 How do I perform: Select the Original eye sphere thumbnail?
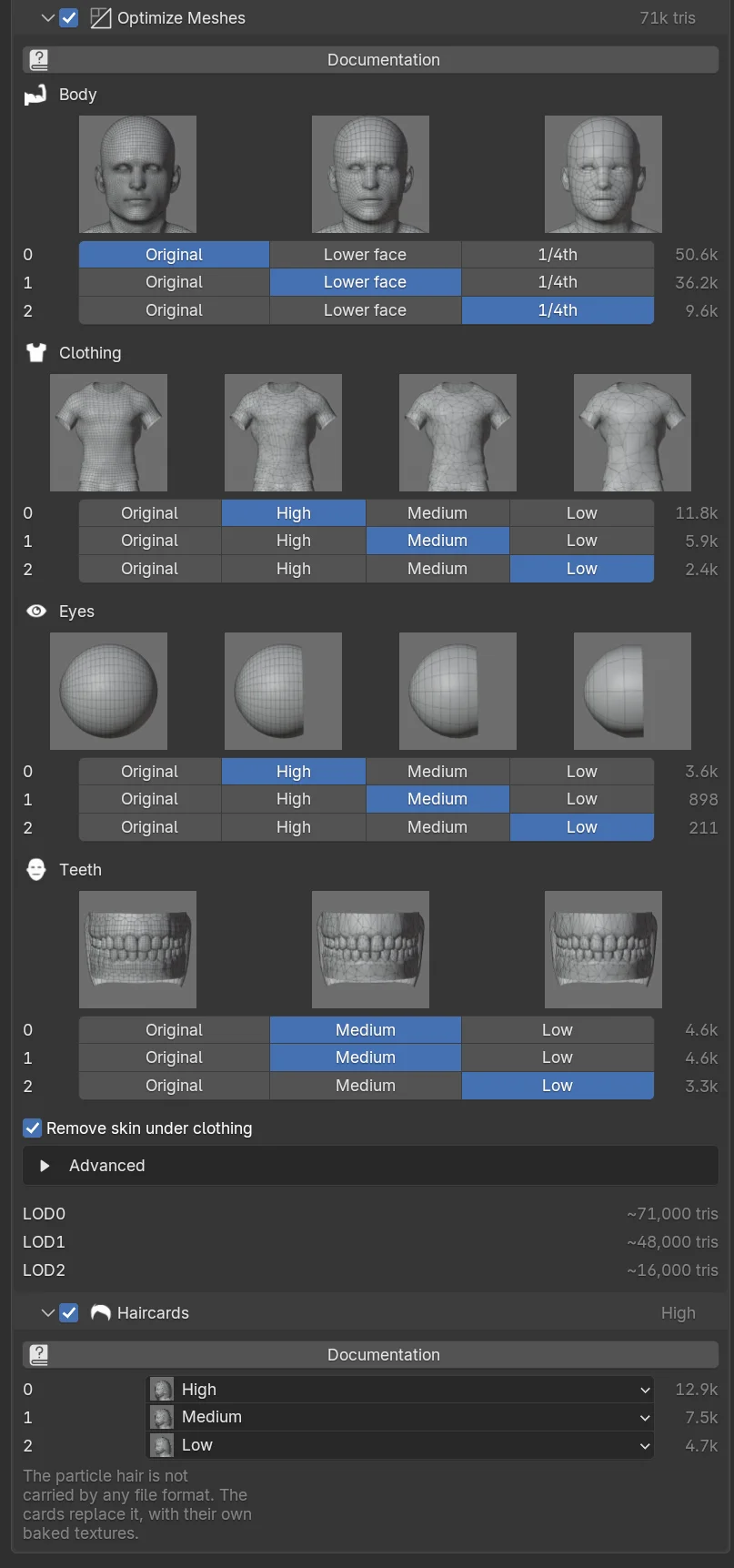click(x=108, y=691)
